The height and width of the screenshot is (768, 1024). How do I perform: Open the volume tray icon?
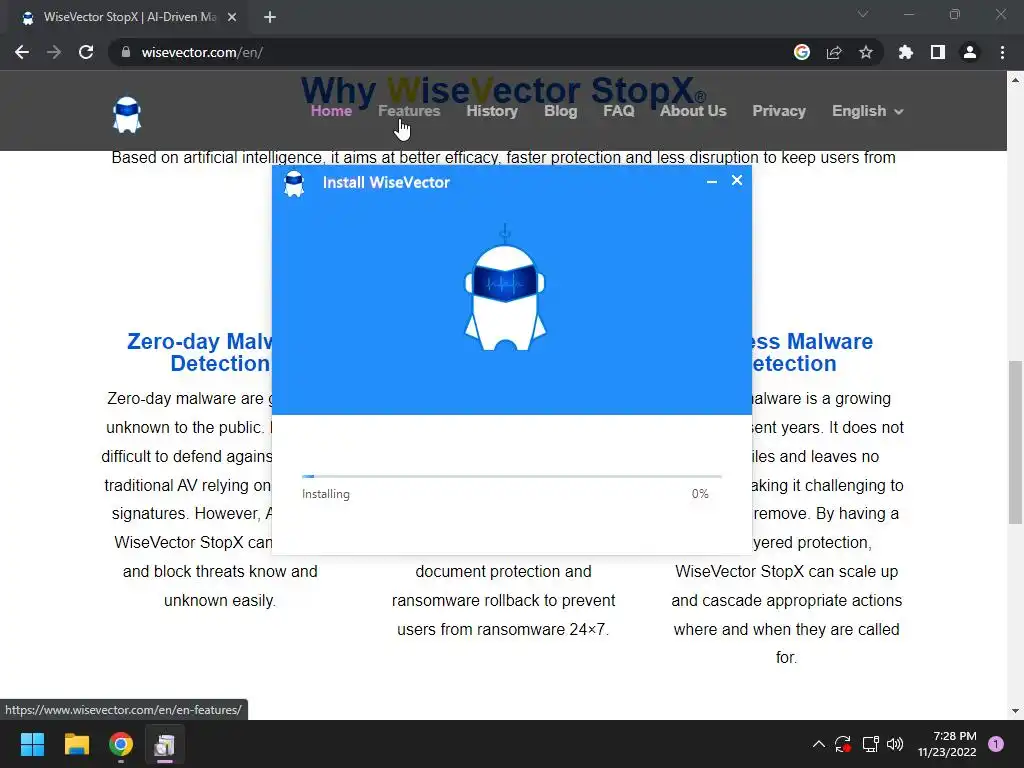[895, 744]
